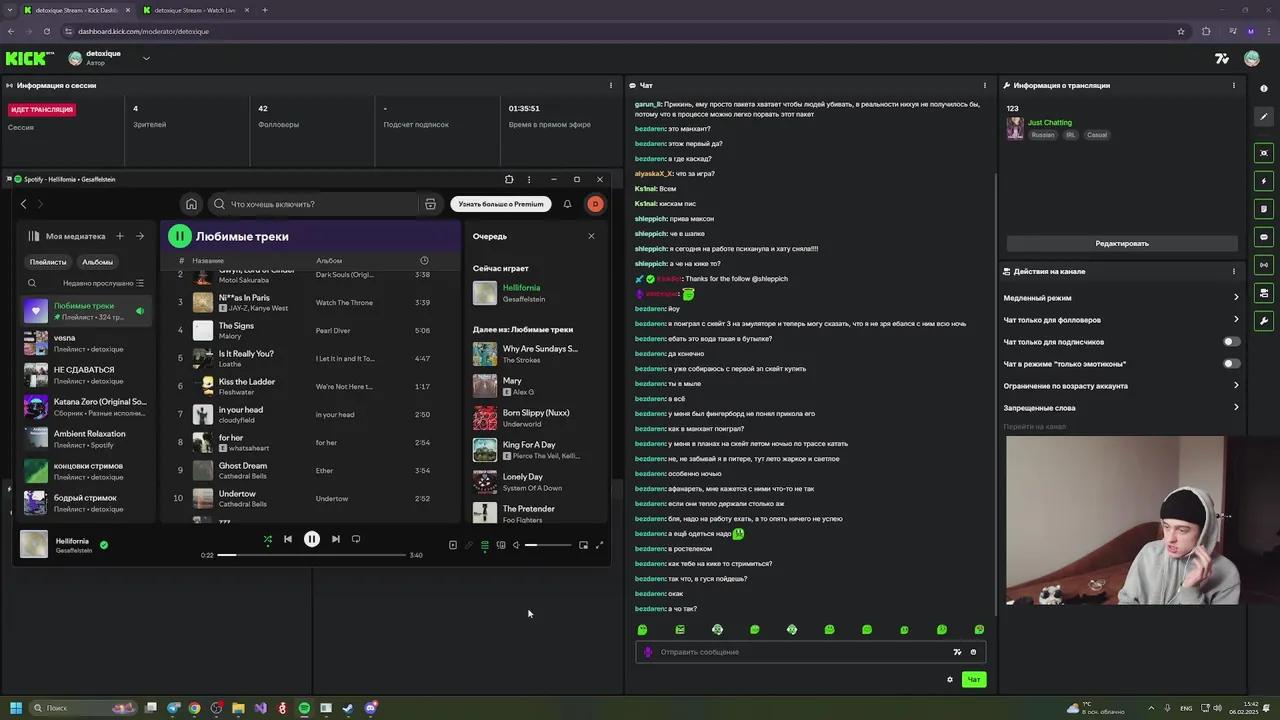The width and height of the screenshot is (1280, 720).
Task: Click the Редактировать button
Action: tap(1121, 243)
